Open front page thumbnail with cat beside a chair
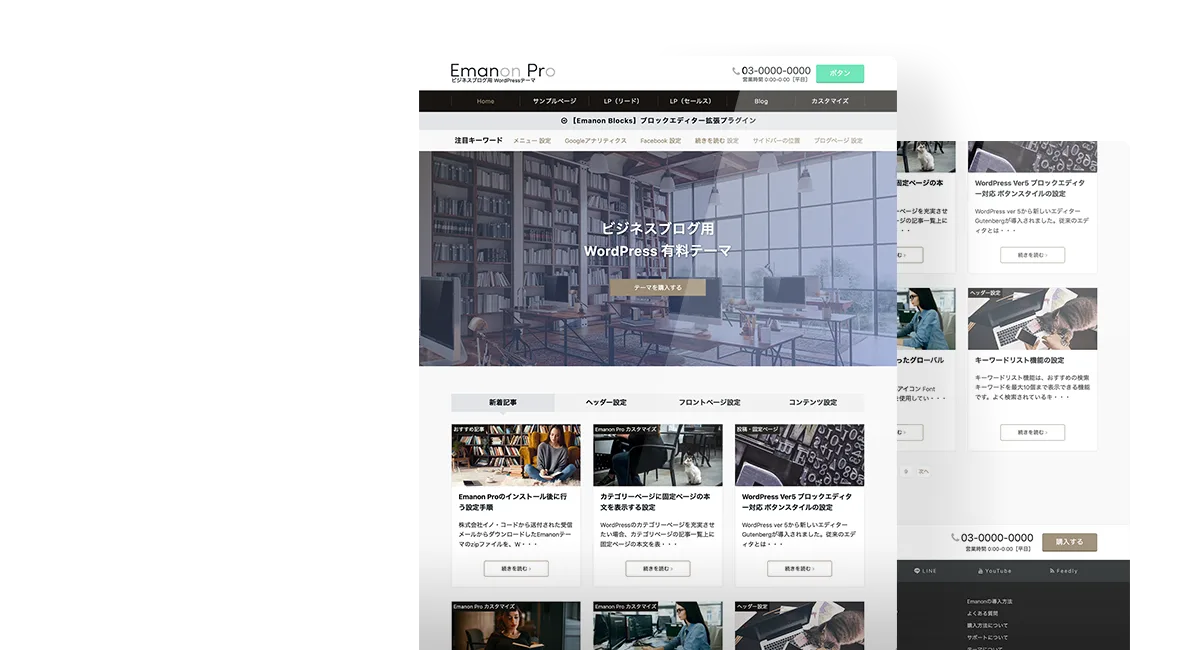 [658, 455]
